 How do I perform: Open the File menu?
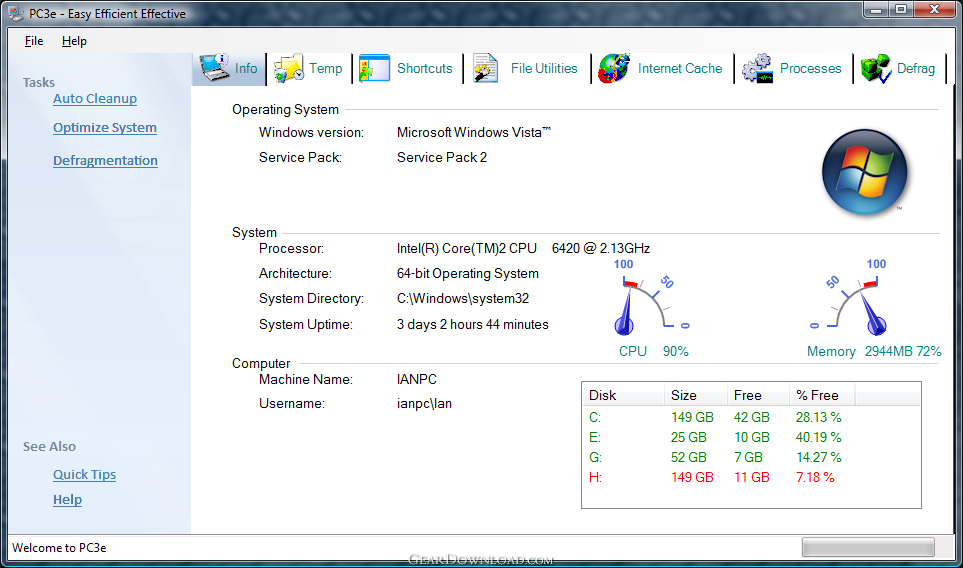(34, 41)
